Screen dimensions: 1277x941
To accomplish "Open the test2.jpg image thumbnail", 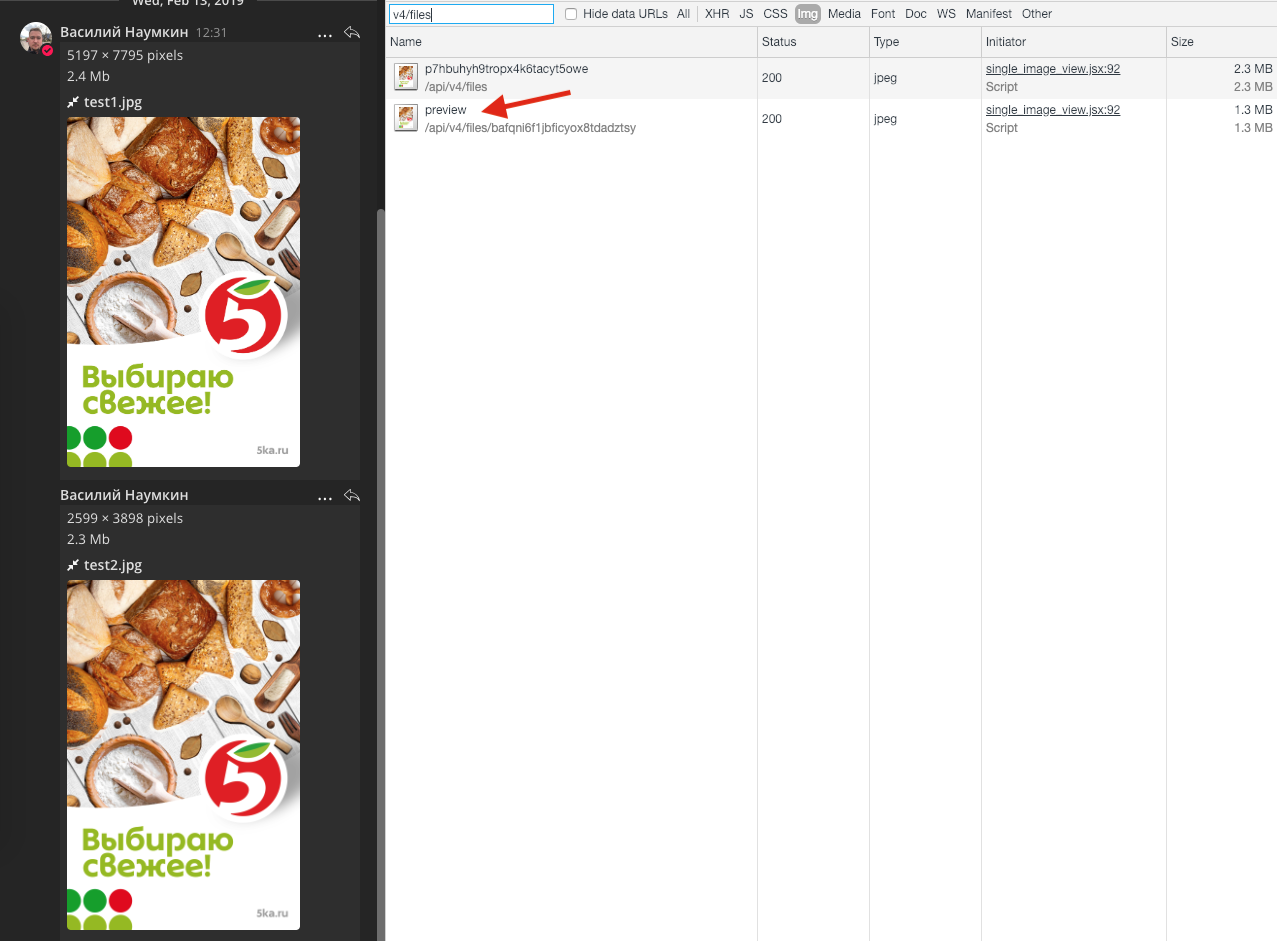I will (x=183, y=755).
